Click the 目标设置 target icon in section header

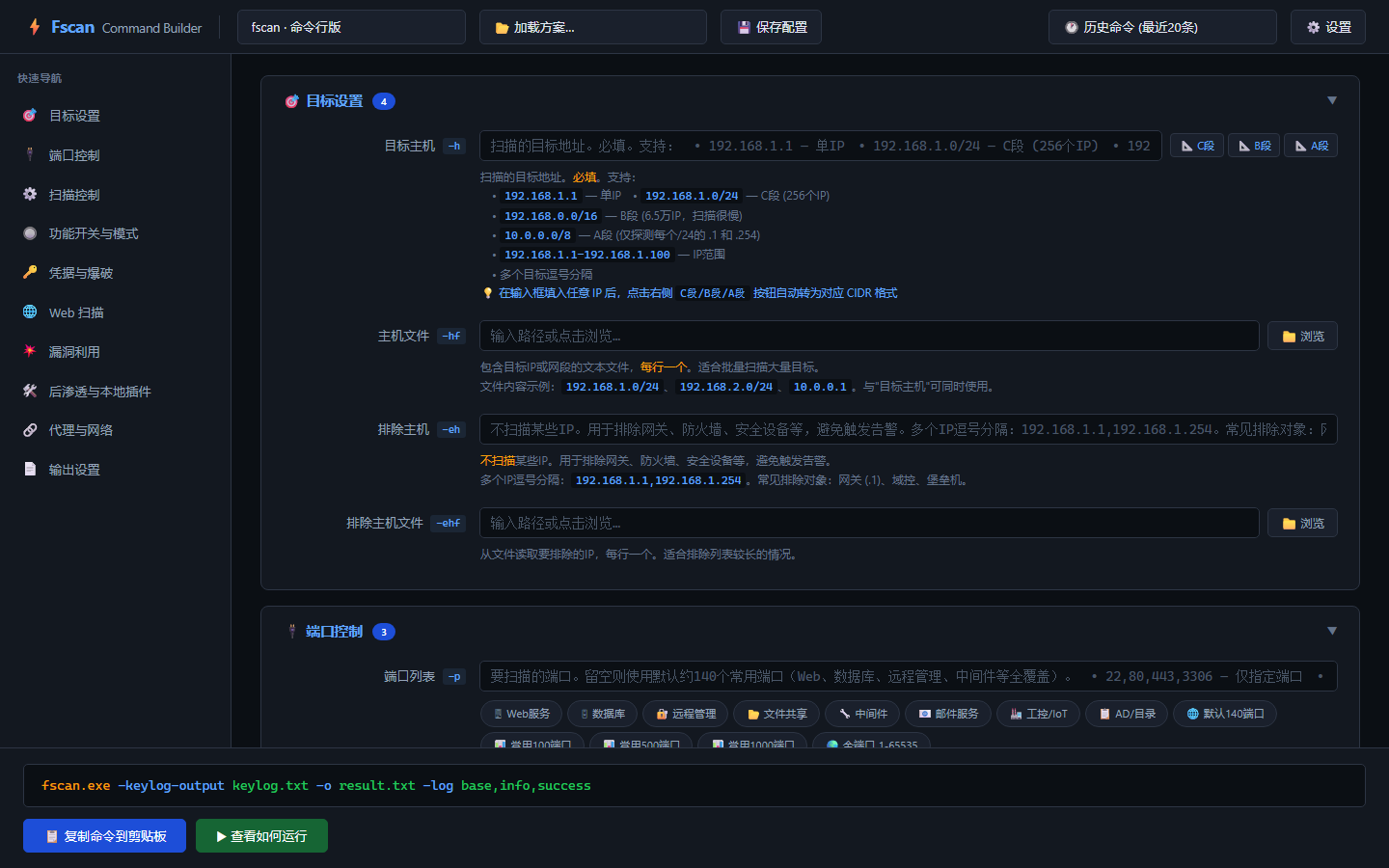291,101
